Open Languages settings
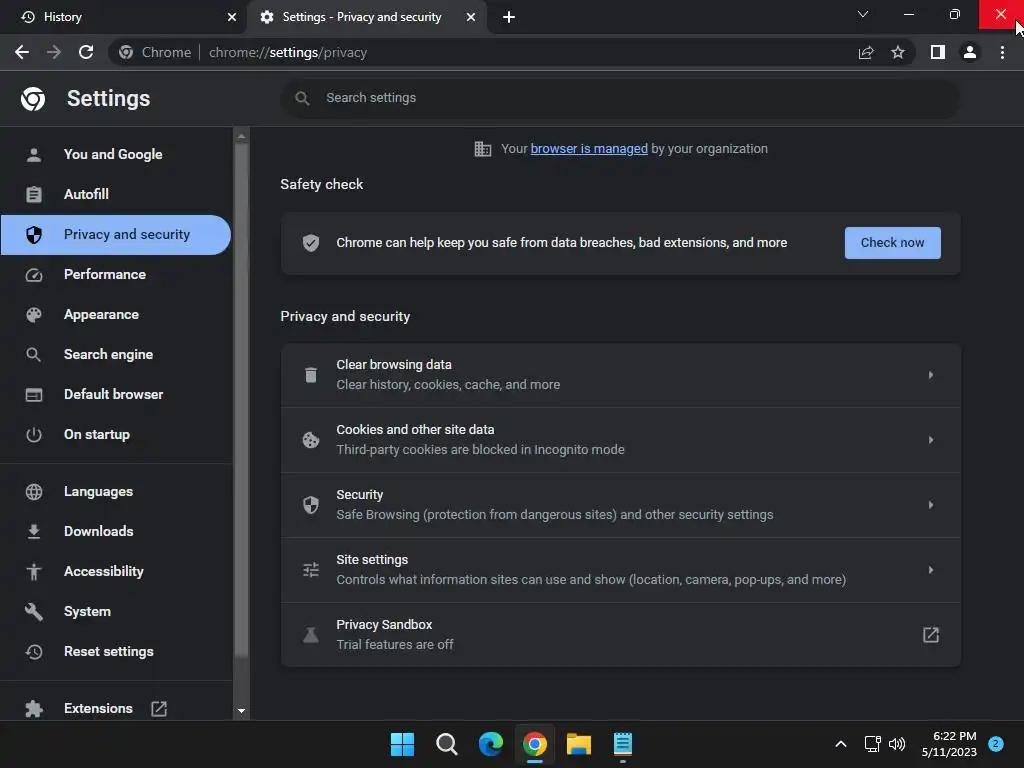The image size is (1024, 768). 116,491
